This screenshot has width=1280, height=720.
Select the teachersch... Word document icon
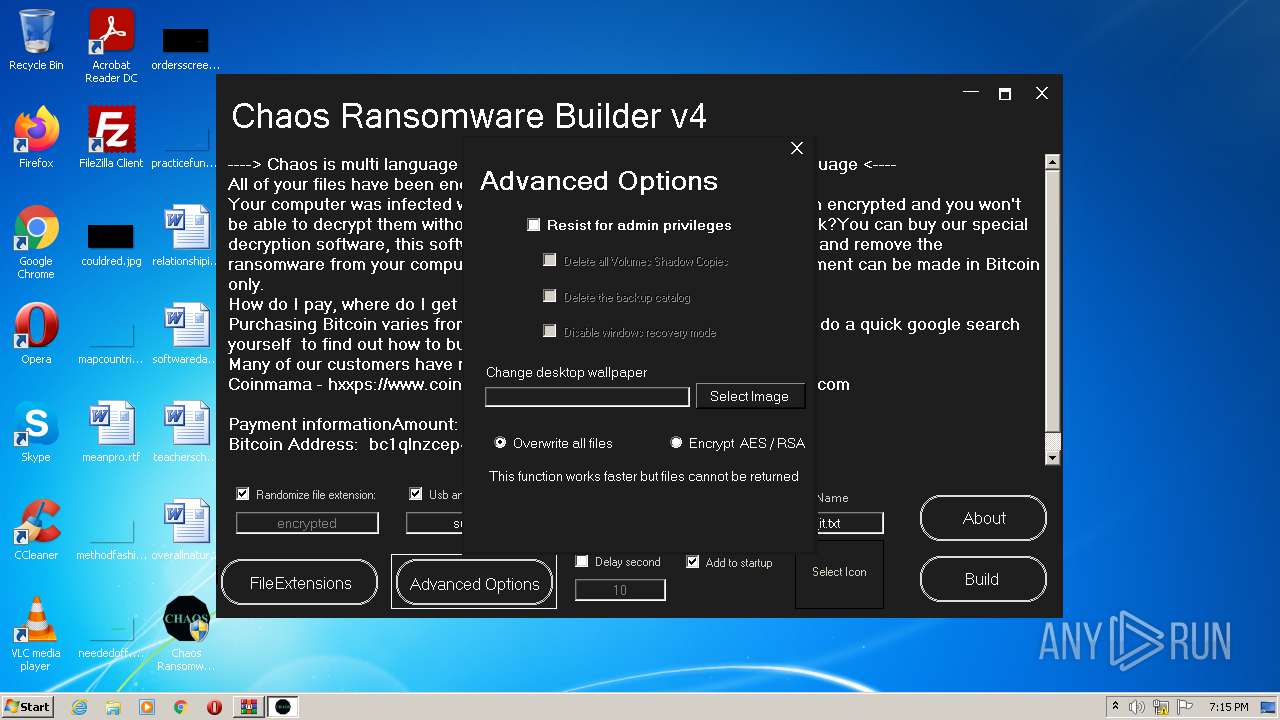coord(186,432)
